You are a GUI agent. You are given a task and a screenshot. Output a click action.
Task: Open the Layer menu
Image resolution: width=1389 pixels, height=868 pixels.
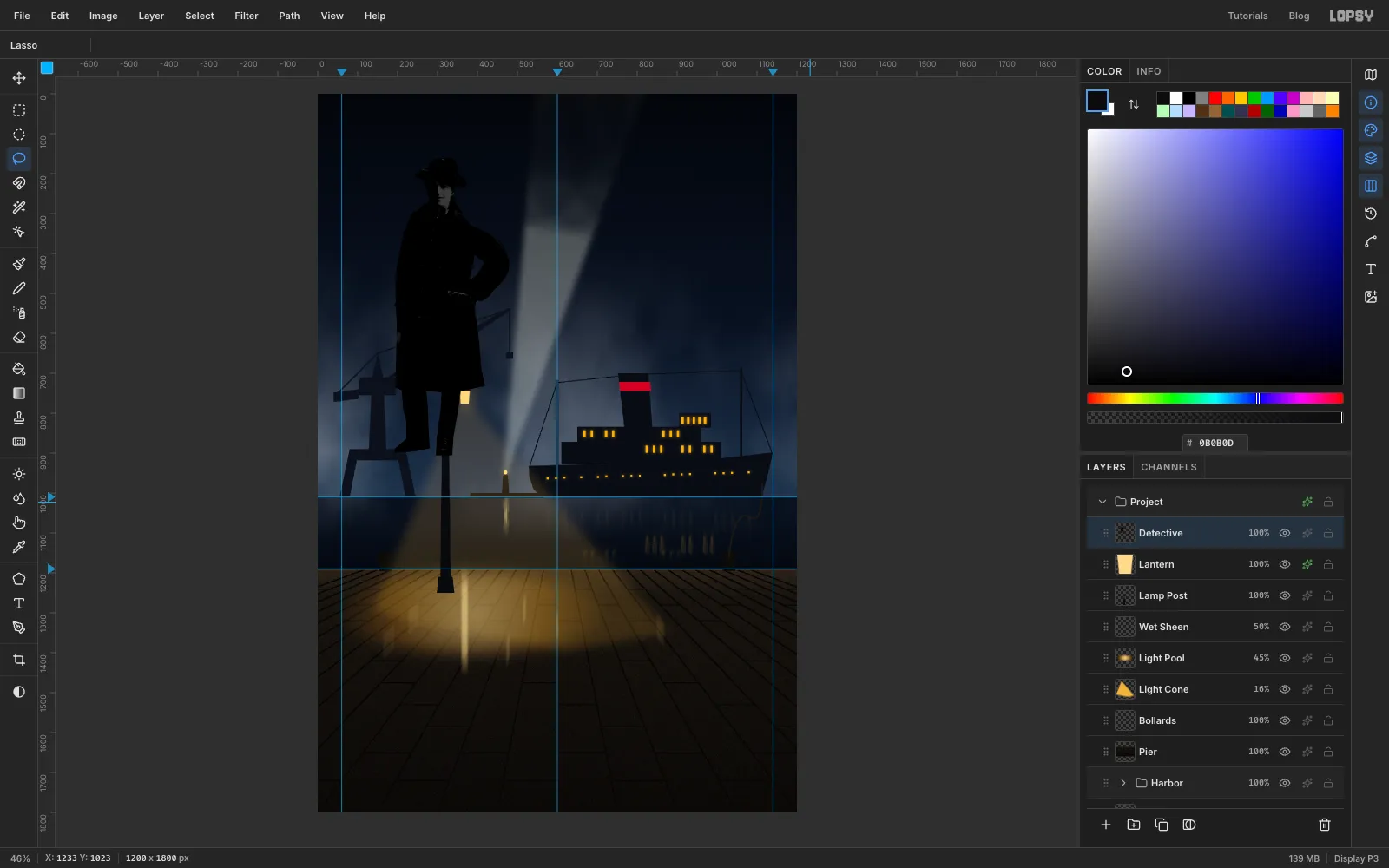pos(151,16)
